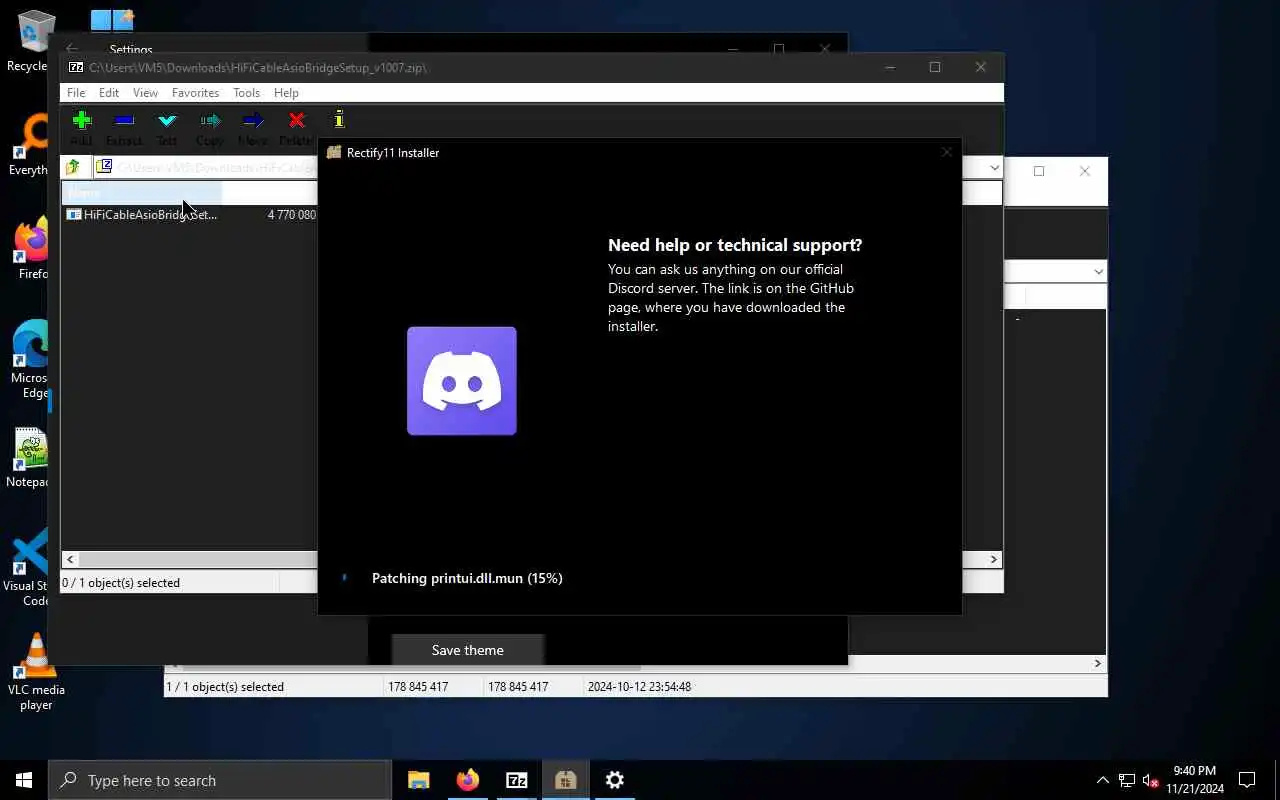Open Firefox from the taskbar
Viewport: 1280px width, 800px height.
[x=468, y=780]
